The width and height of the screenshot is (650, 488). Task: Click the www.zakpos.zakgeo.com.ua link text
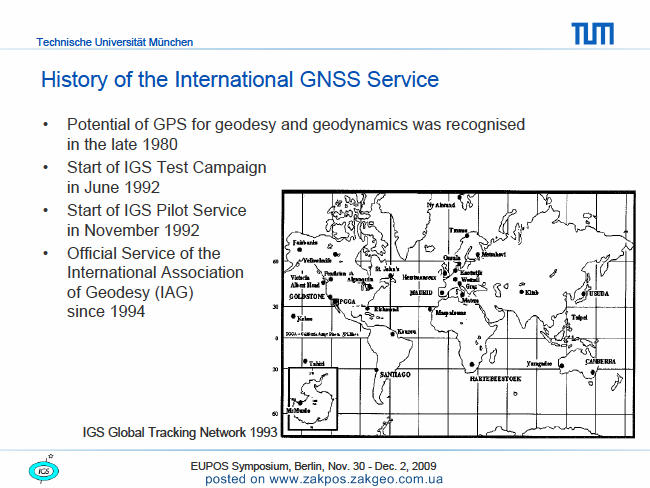(x=356, y=479)
